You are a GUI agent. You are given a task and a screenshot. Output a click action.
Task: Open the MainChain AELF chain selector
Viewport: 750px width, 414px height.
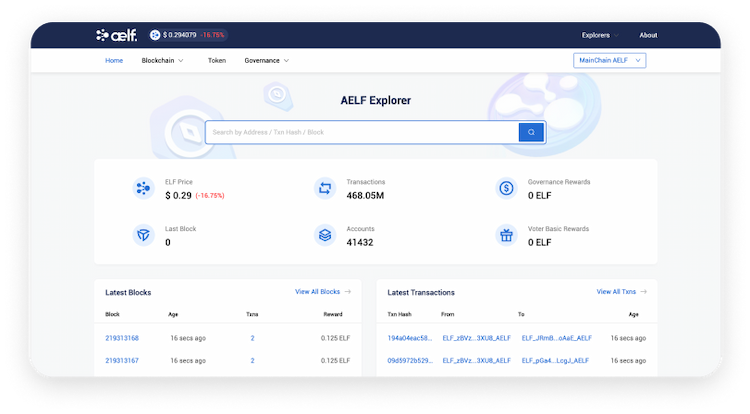609,61
